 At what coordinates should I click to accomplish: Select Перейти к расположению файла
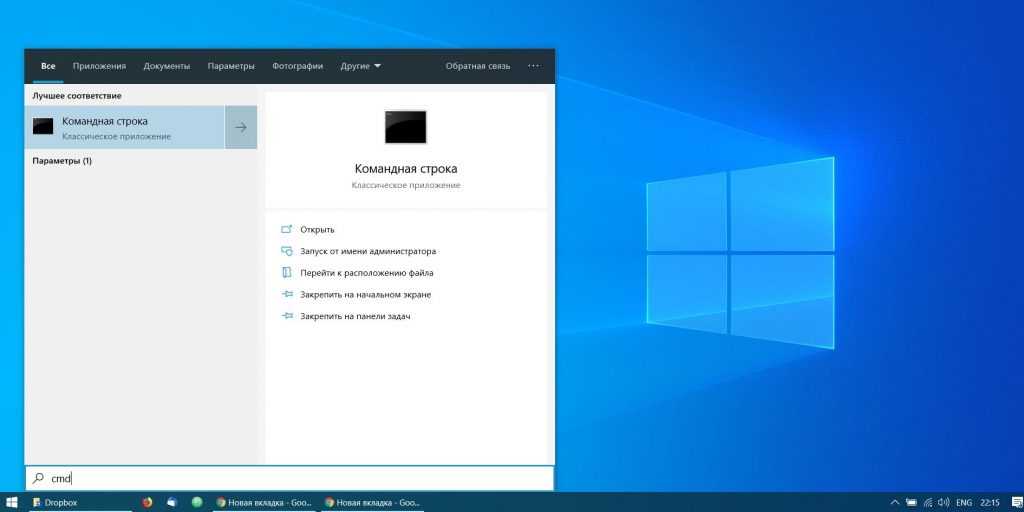click(366, 272)
